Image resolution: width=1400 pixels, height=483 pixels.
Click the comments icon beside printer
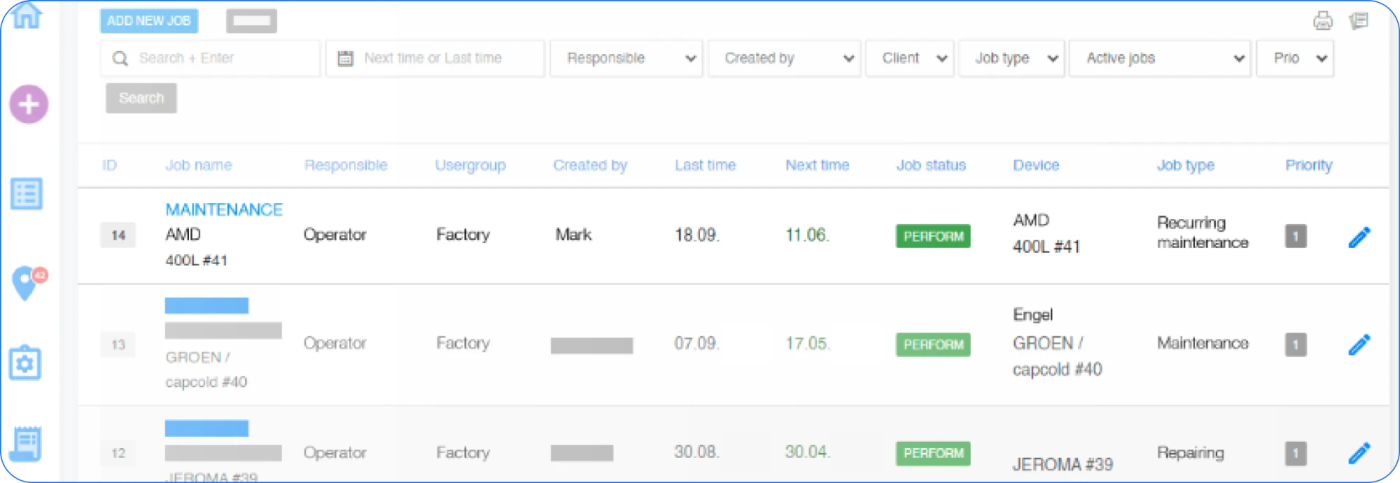coord(1358,21)
